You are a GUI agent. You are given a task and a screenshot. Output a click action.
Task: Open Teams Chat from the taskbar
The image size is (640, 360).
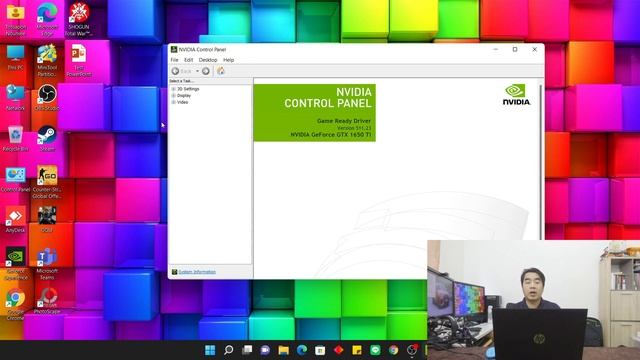pos(265,350)
